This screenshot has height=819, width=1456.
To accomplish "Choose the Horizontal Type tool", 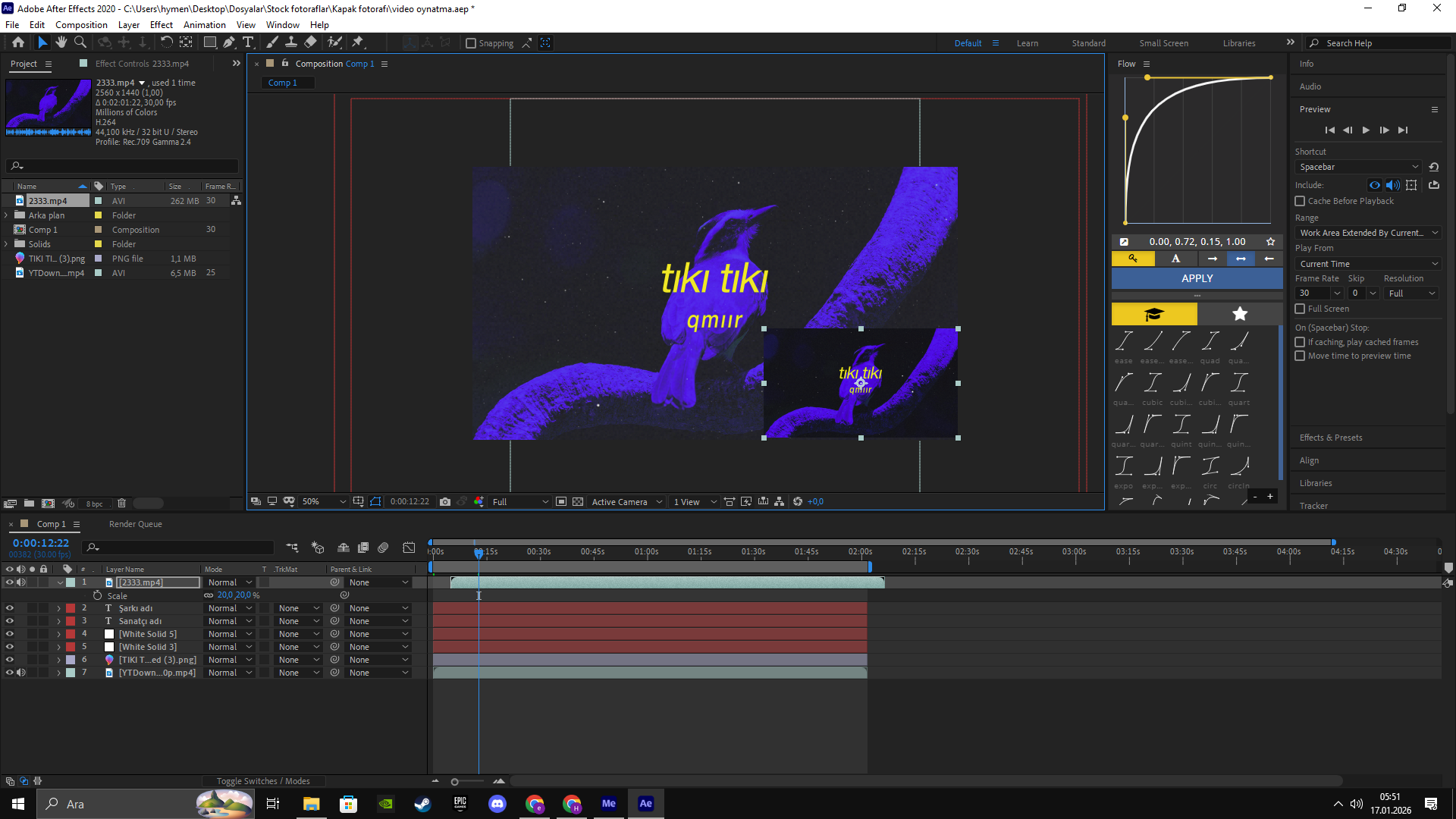I will (x=248, y=42).
